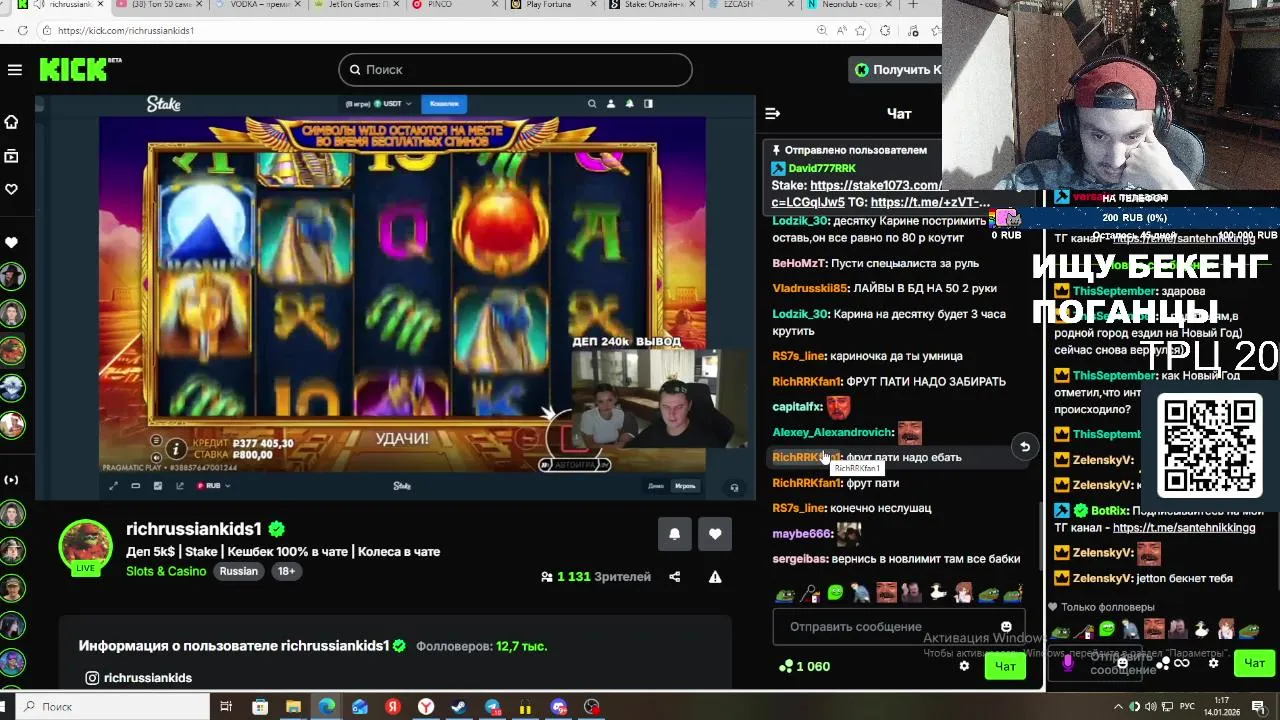Viewport: 1280px width, 720px height.
Task: Open Telegram from taskbar
Action: click(492, 707)
